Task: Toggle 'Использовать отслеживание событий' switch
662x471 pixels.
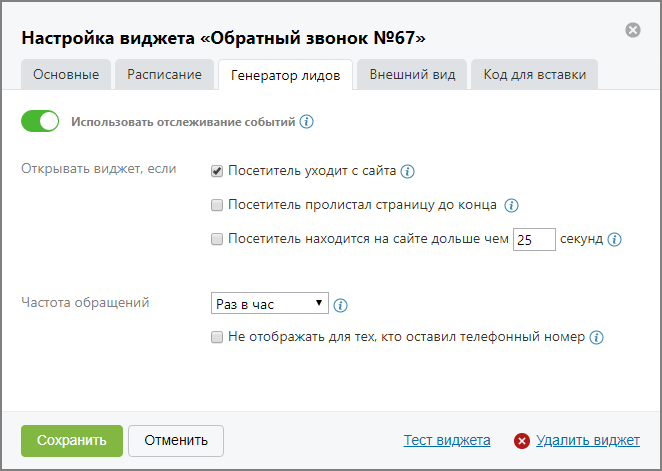Action: (x=40, y=121)
